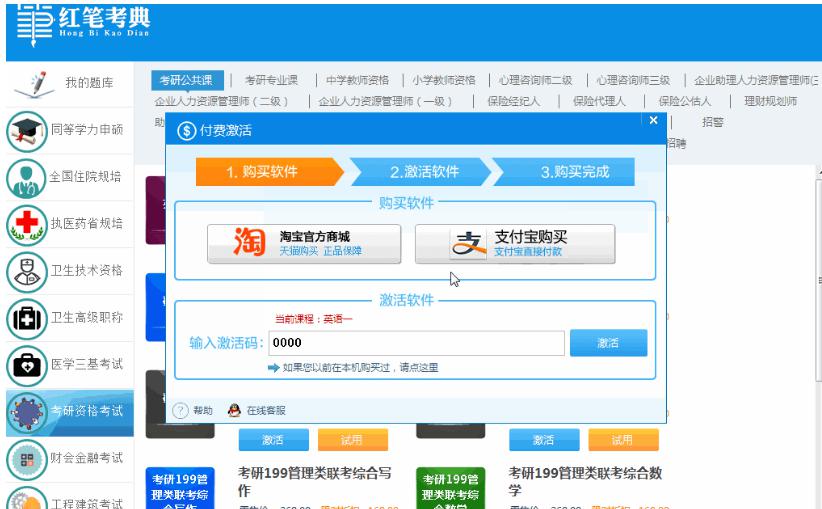
Task: Click the right 激活 button under 付费激活 dialog
Action: pyautogui.click(x=544, y=440)
